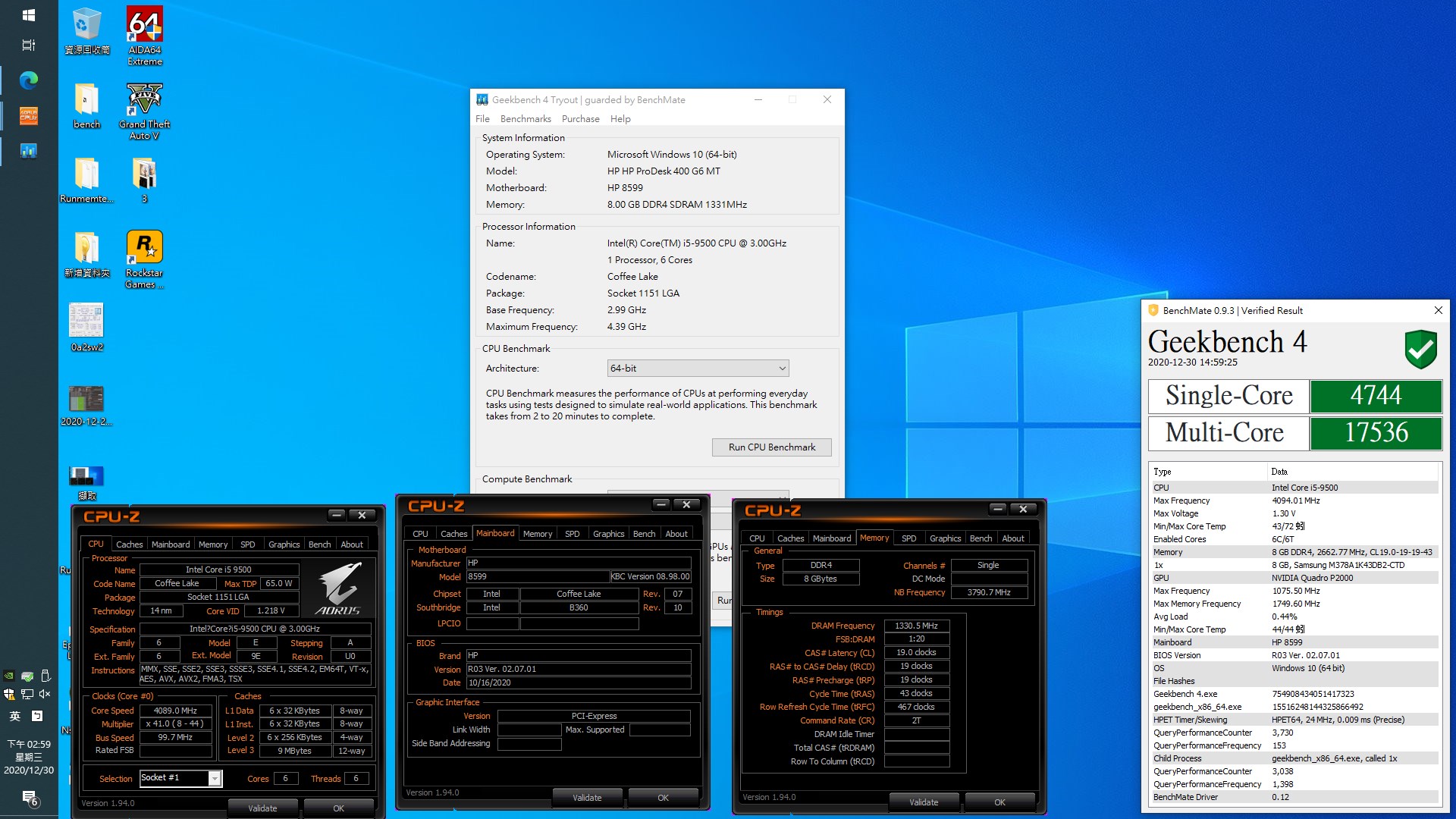
Task: Click the Intel Core i5-9500 value in BenchMate
Action: coord(1304,488)
